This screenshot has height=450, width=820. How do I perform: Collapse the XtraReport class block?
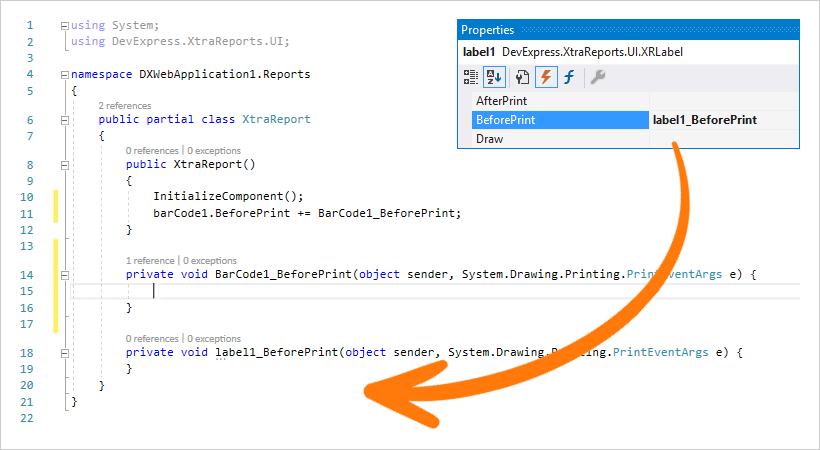64,120
